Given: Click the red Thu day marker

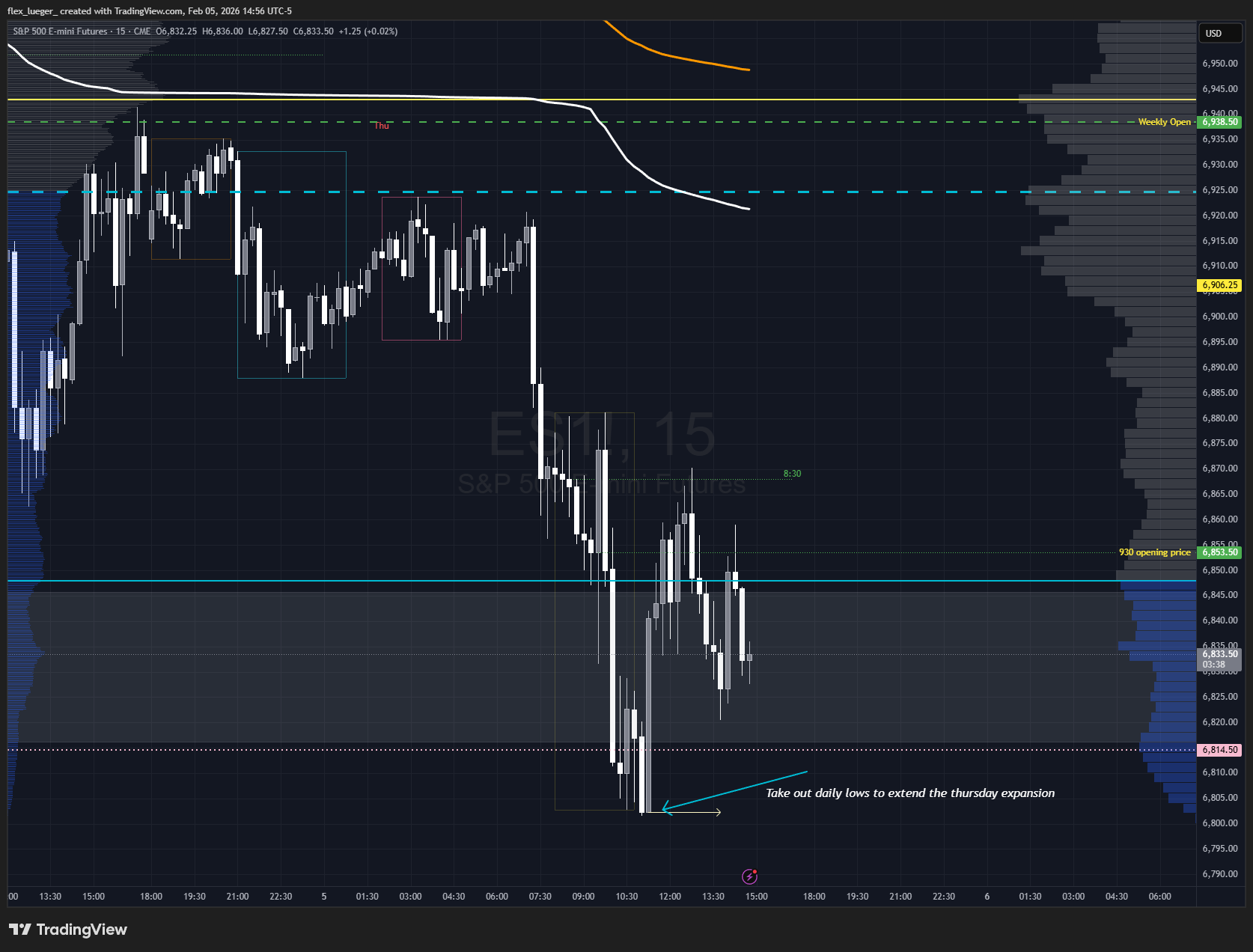Looking at the screenshot, I should pos(382,126).
